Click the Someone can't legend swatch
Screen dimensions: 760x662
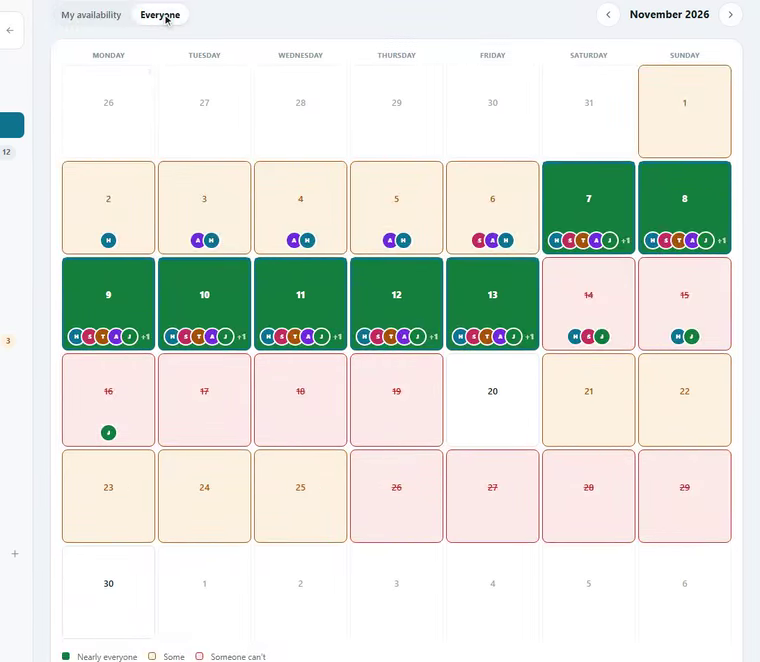click(199, 656)
